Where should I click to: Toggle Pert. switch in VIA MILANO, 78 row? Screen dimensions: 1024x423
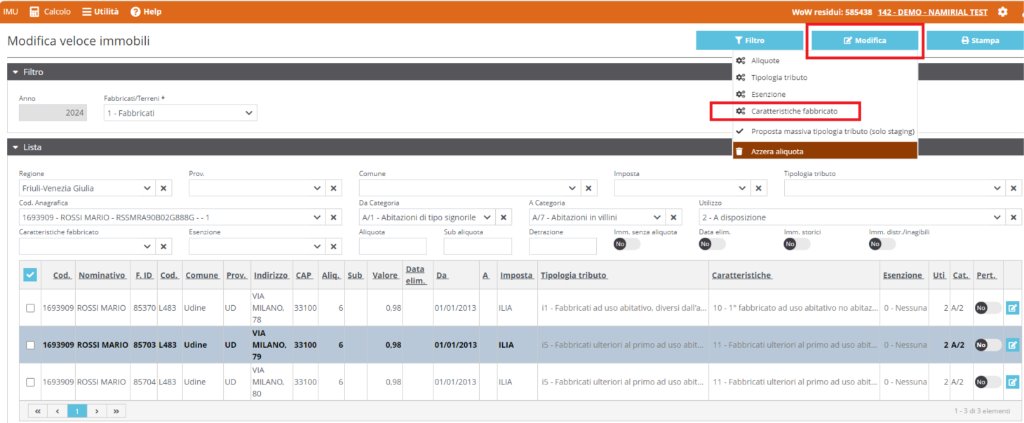[987, 308]
